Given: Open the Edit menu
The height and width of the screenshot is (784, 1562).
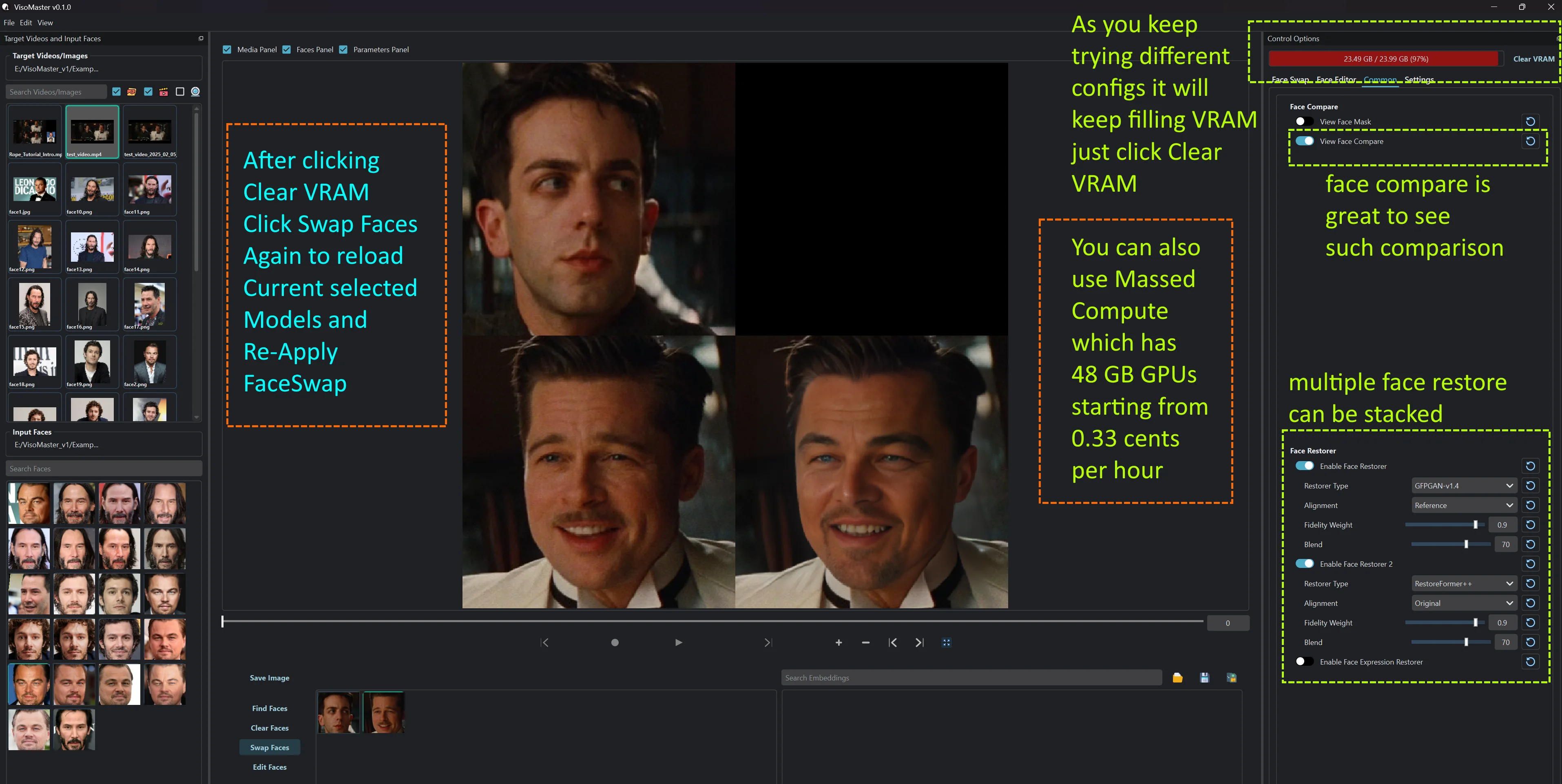Looking at the screenshot, I should click(25, 22).
